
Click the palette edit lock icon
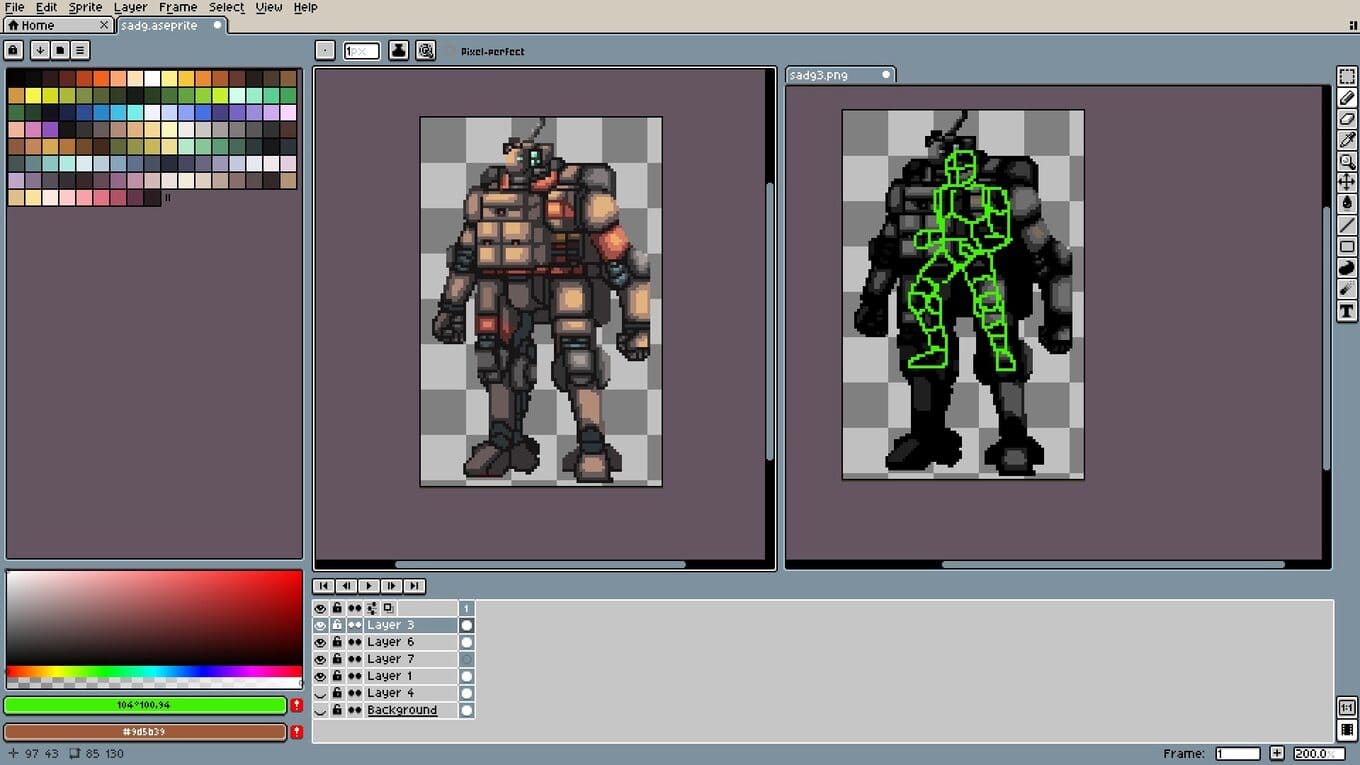pos(13,50)
